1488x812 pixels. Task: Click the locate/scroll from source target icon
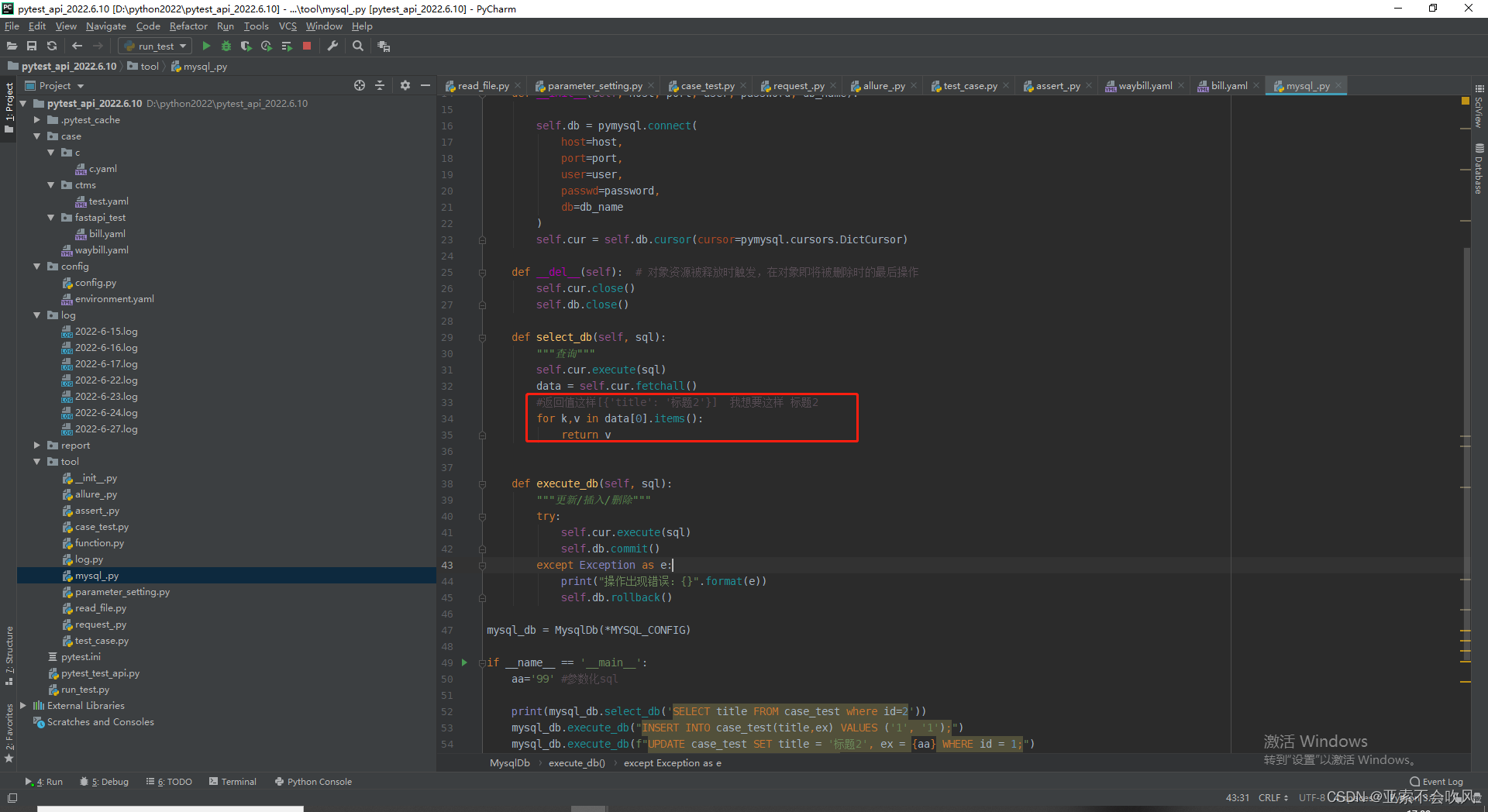360,86
